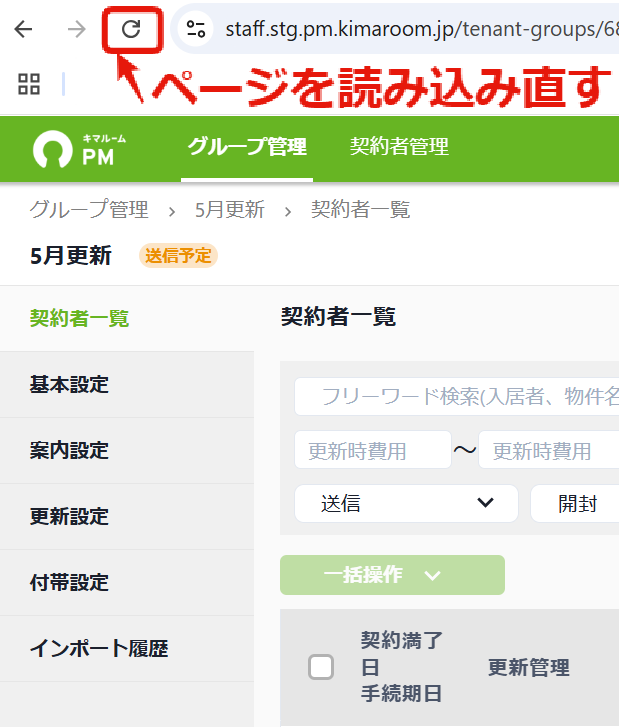Go to グループ管理 breadcrumb link

[x=89, y=210]
